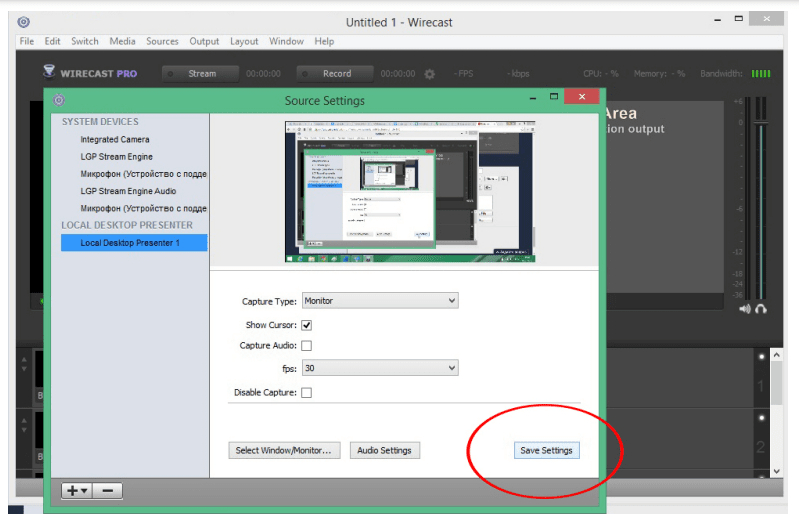Click the Wirecast Pro logo icon
The height and width of the screenshot is (523, 799).
[48, 71]
